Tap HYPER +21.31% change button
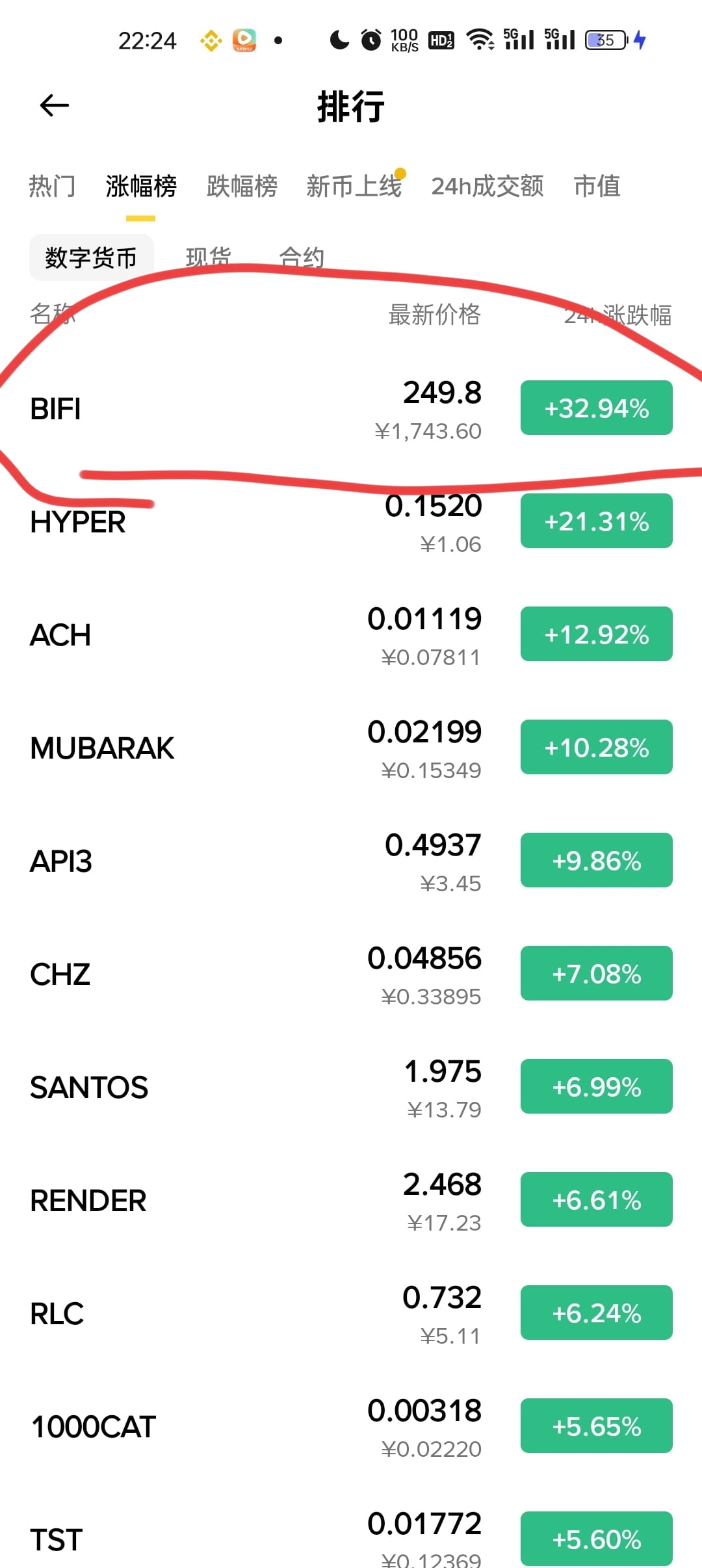 [x=596, y=521]
